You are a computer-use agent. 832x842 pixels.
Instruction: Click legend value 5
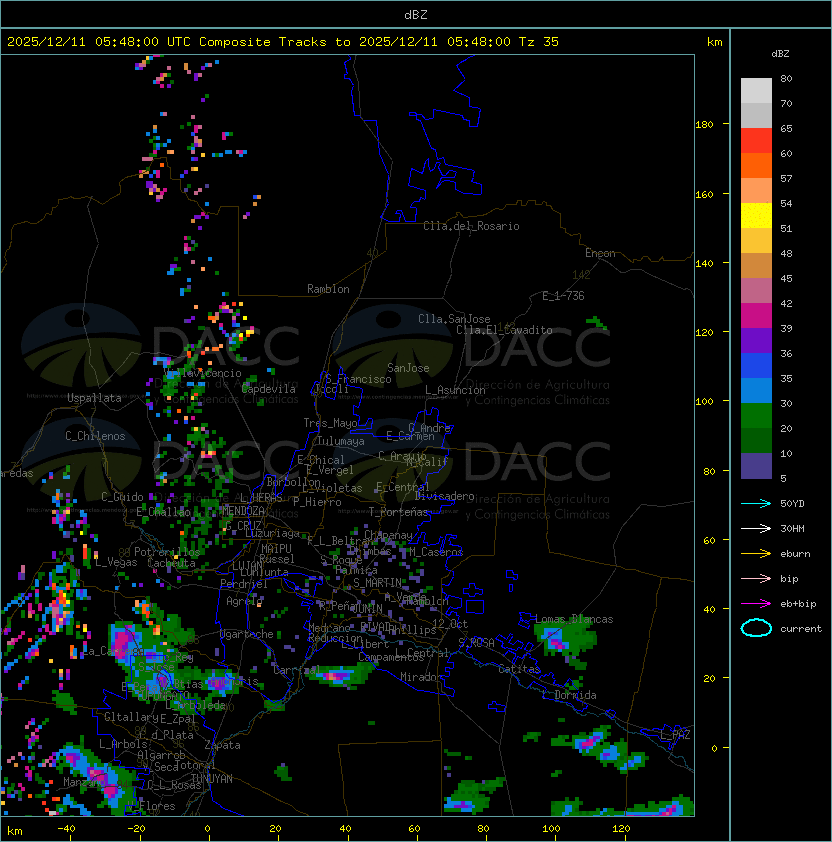pyautogui.click(x=784, y=478)
